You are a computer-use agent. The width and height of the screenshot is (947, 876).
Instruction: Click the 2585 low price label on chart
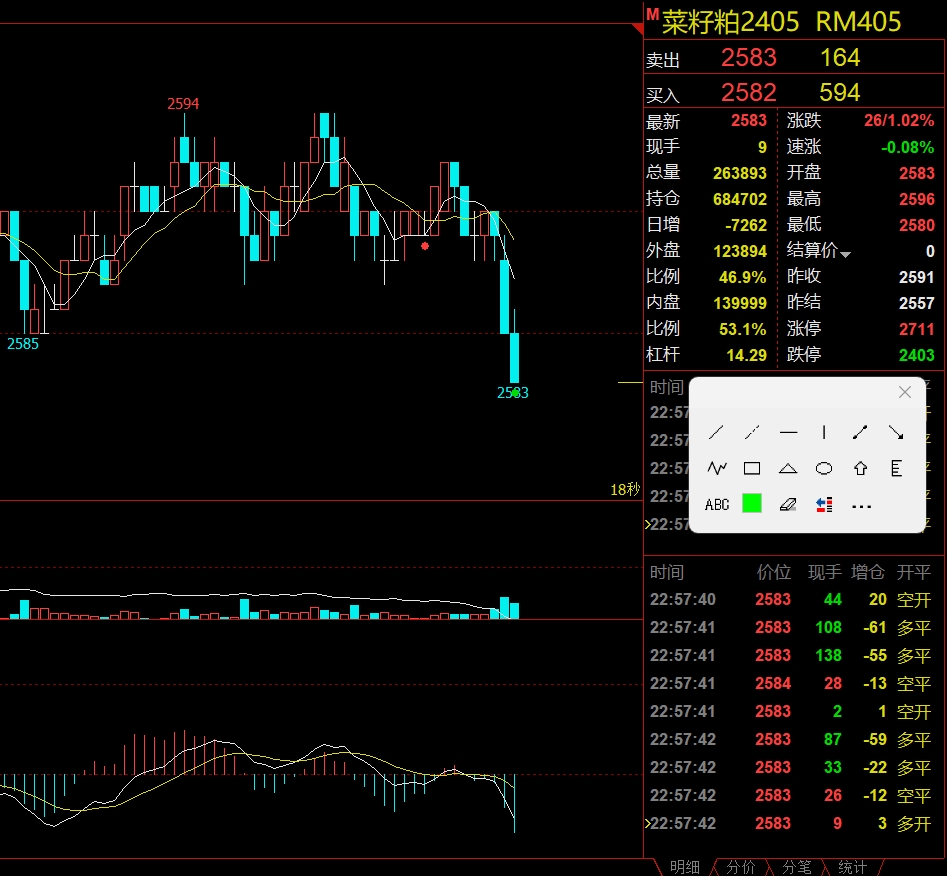pyautogui.click(x=23, y=344)
